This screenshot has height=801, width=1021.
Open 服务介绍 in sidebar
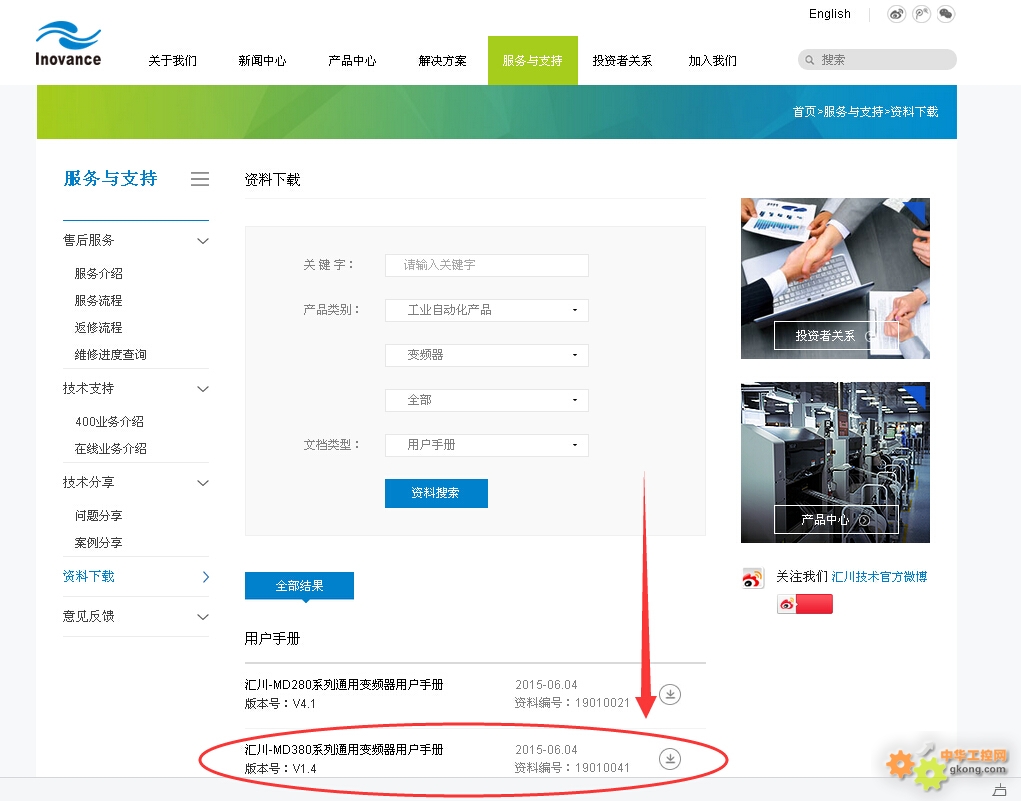pos(98,274)
